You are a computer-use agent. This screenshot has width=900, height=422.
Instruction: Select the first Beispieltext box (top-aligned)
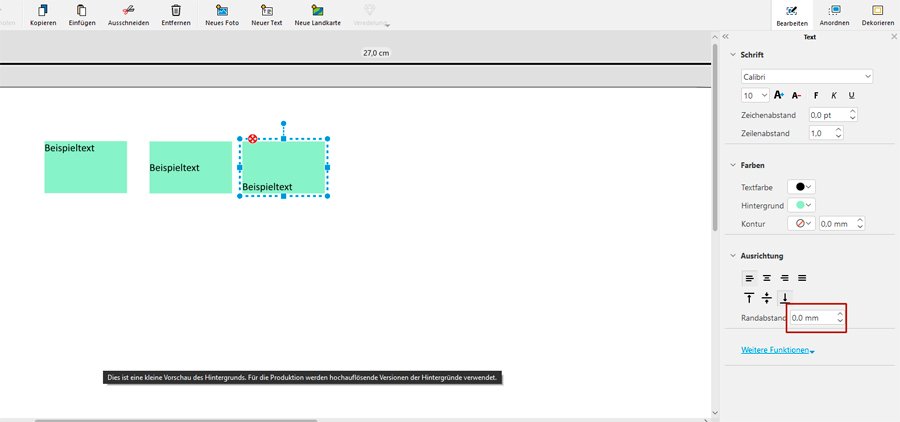[86, 167]
